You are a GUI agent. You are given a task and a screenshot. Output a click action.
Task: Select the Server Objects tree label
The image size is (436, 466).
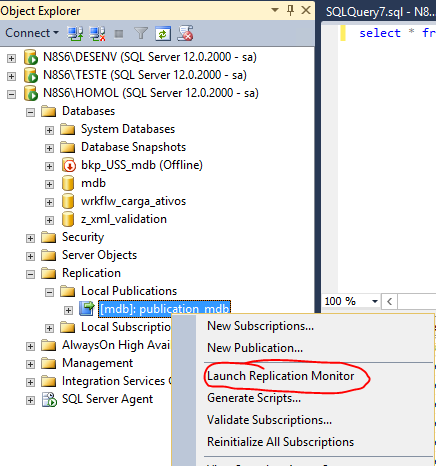(x=99, y=255)
